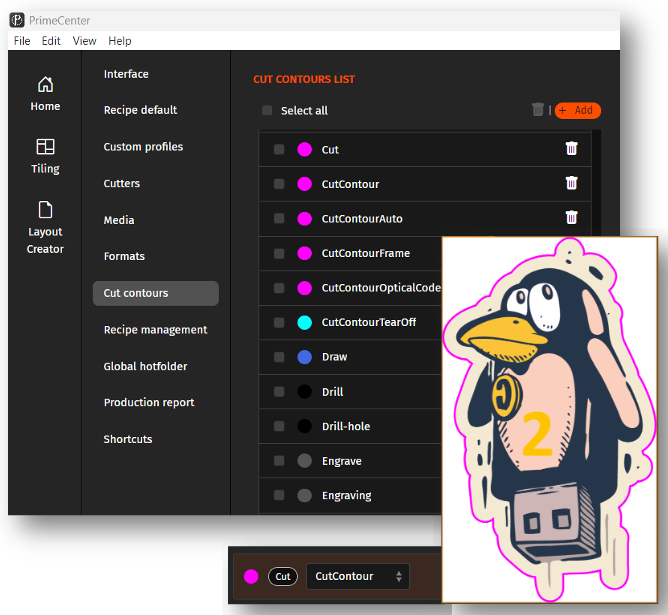The width and height of the screenshot is (668, 615).
Task: Check the Engraving row checkbox
Action: (279, 495)
